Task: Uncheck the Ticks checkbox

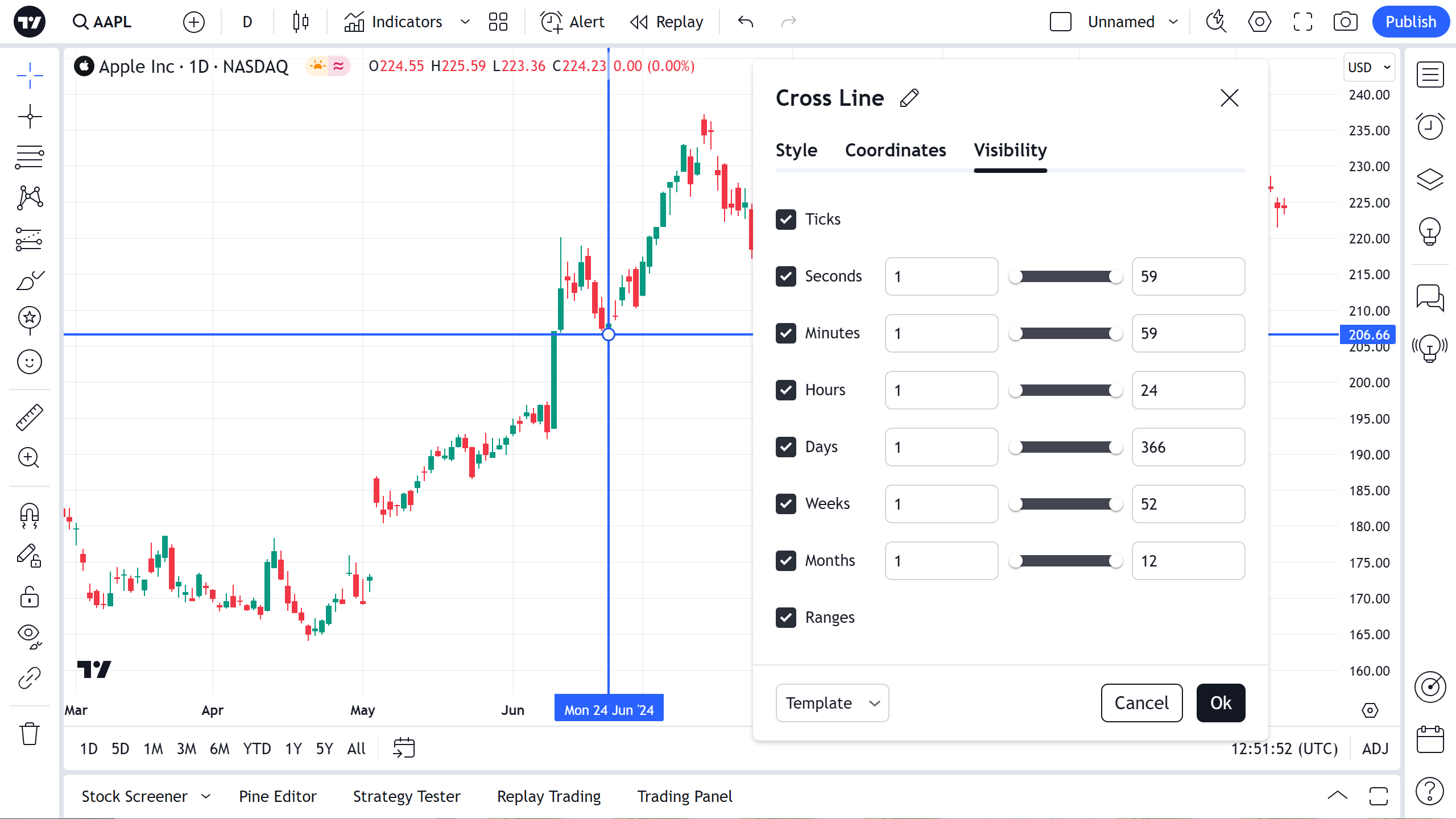Action: (786, 220)
